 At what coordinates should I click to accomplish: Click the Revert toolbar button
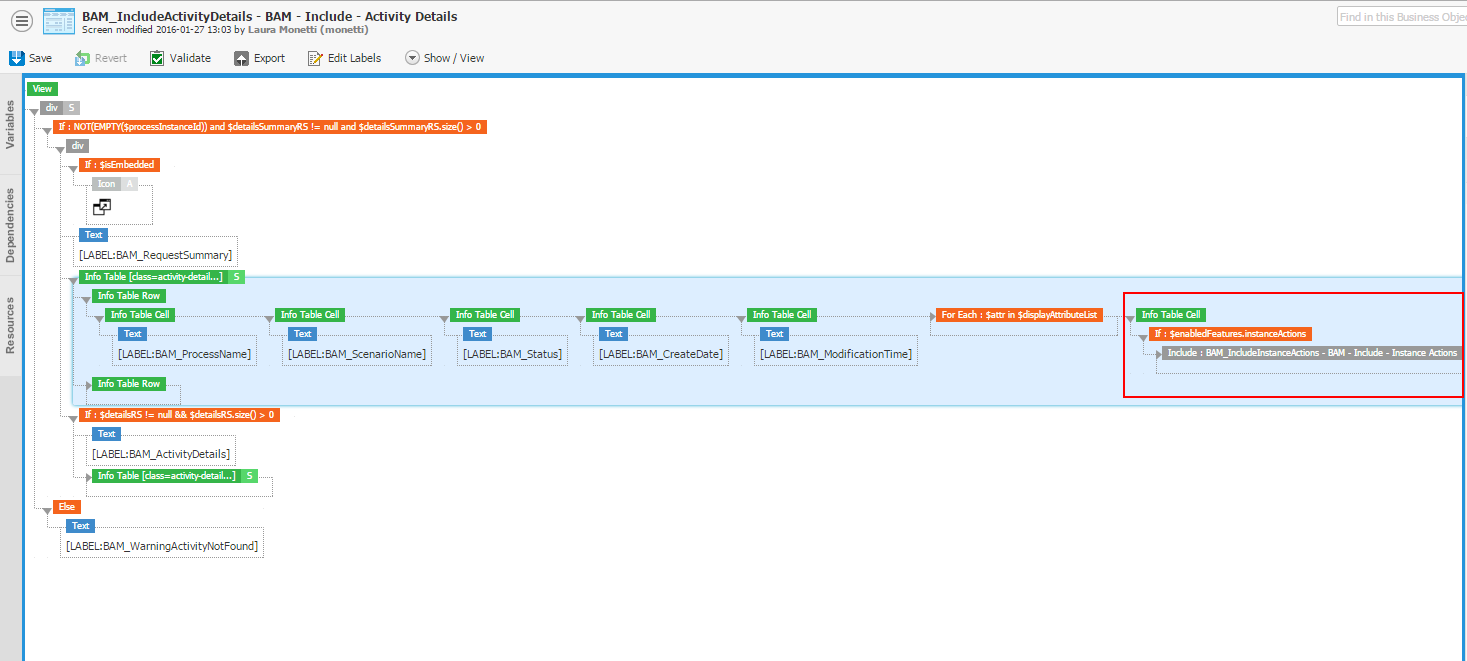(x=101, y=58)
